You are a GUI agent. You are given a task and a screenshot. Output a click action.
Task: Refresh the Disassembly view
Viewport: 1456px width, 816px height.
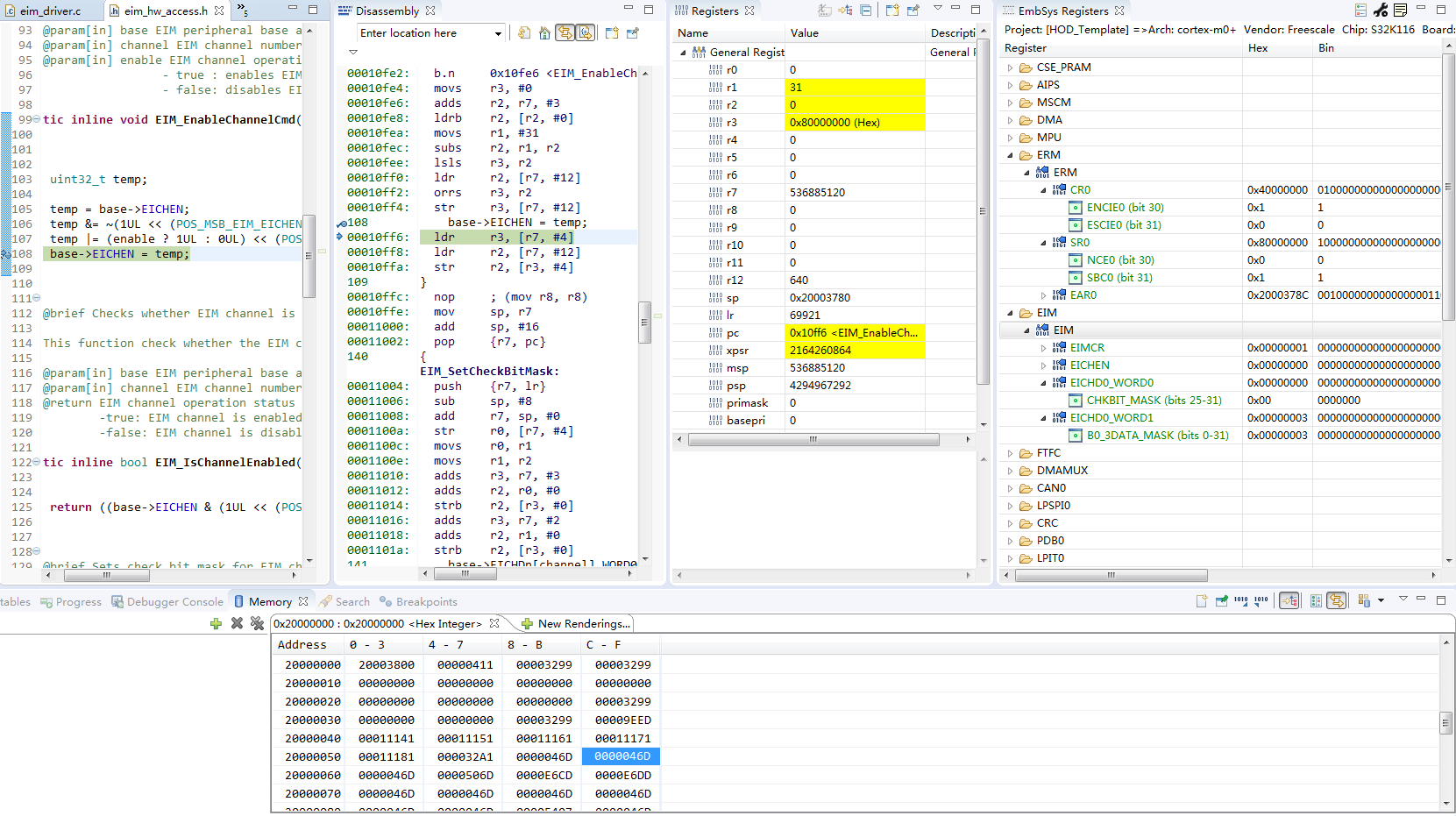coord(525,32)
